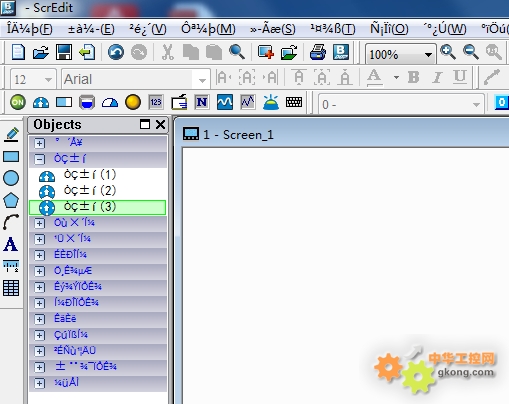Screen dimensions: 509x404
Task: Open the font color dropdown arrow
Action: pyautogui.click(x=396, y=78)
